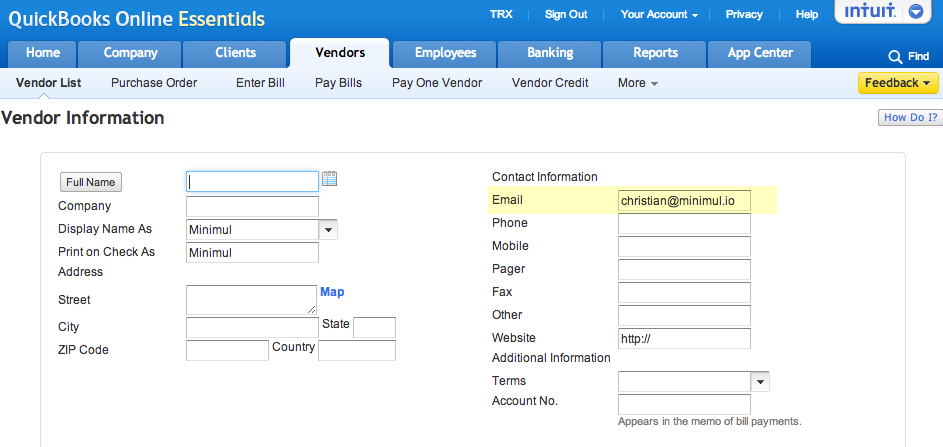This screenshot has height=447, width=943.
Task: Open the Privacy link
Action: point(744,14)
